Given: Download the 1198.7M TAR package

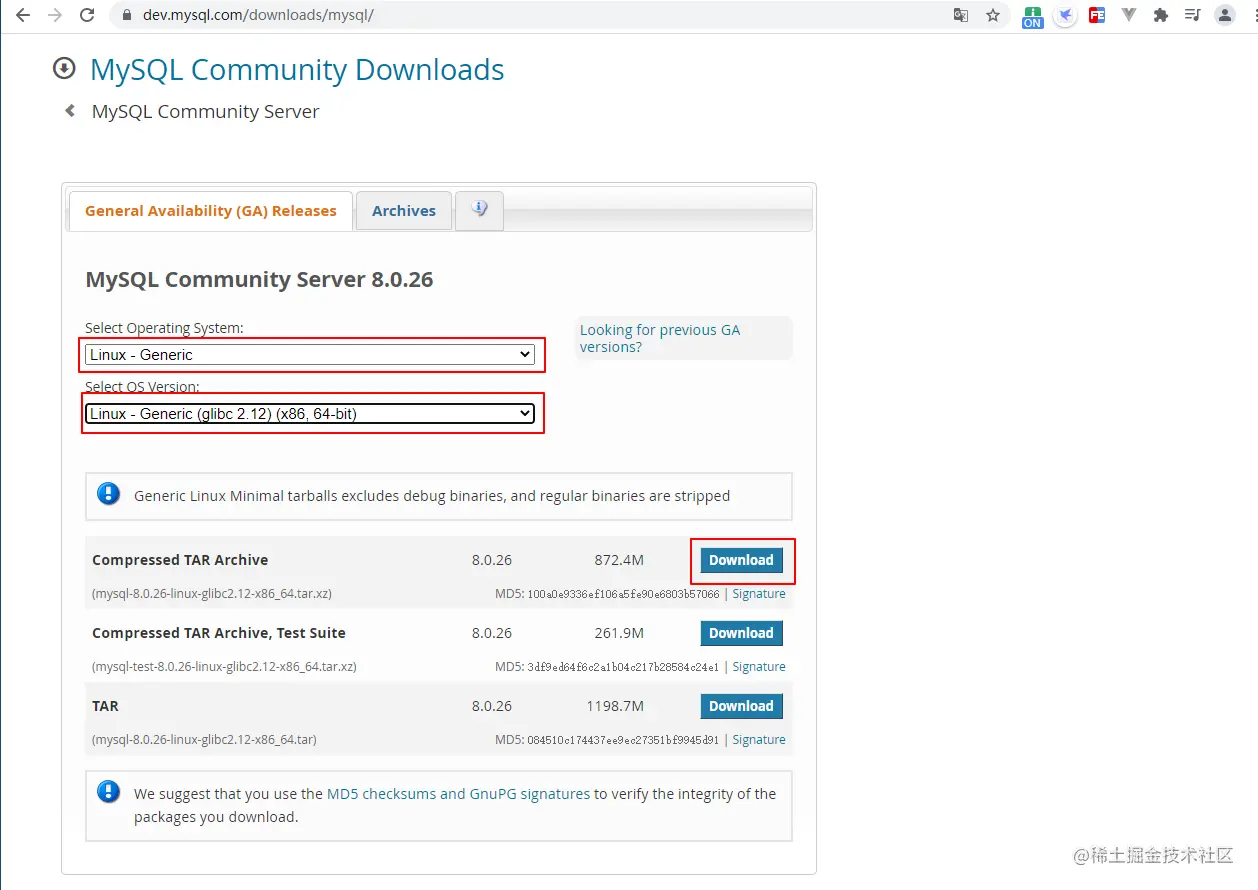Looking at the screenshot, I should point(741,706).
